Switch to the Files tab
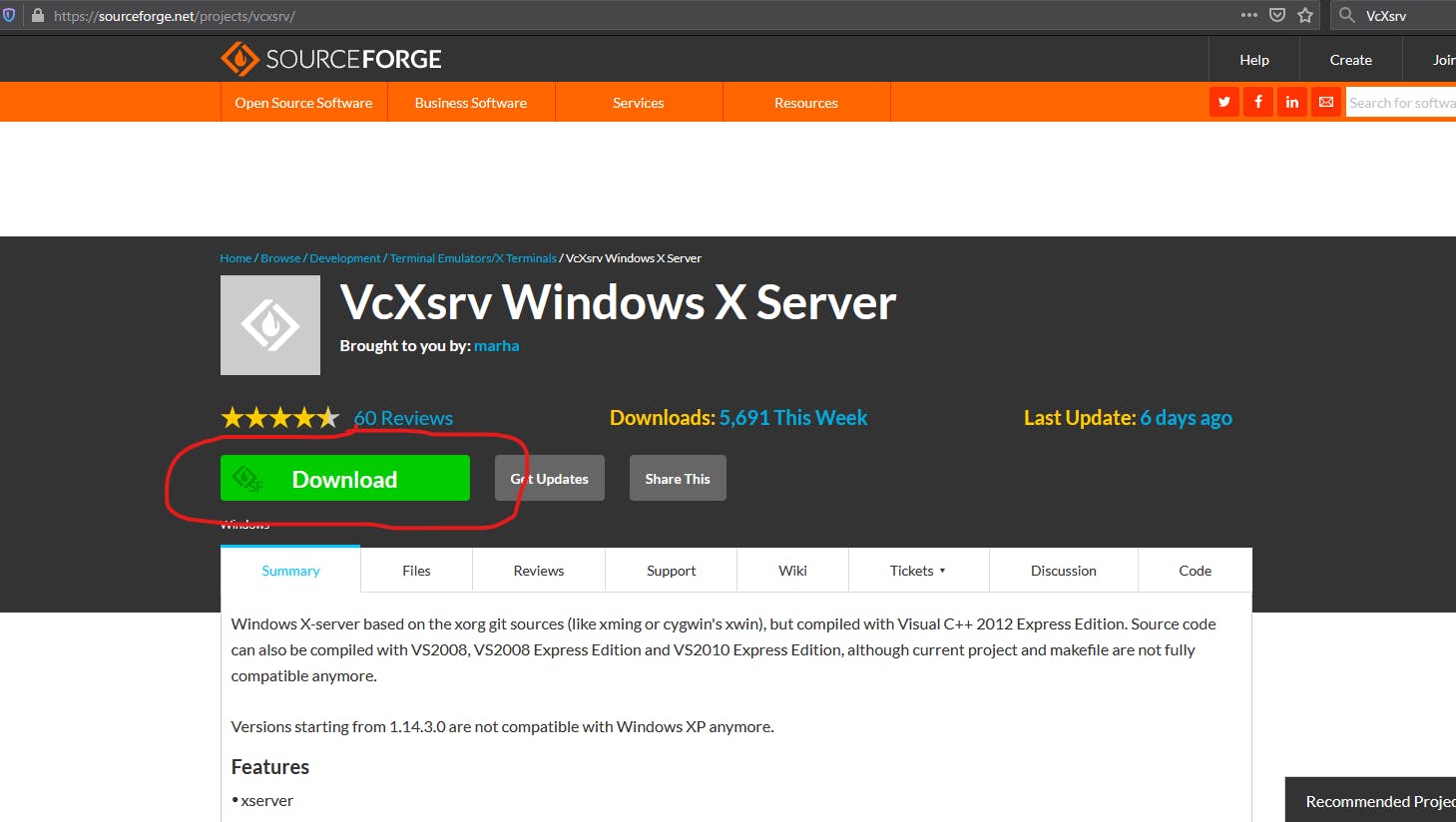Screen dimensions: 1456x822 [416, 571]
